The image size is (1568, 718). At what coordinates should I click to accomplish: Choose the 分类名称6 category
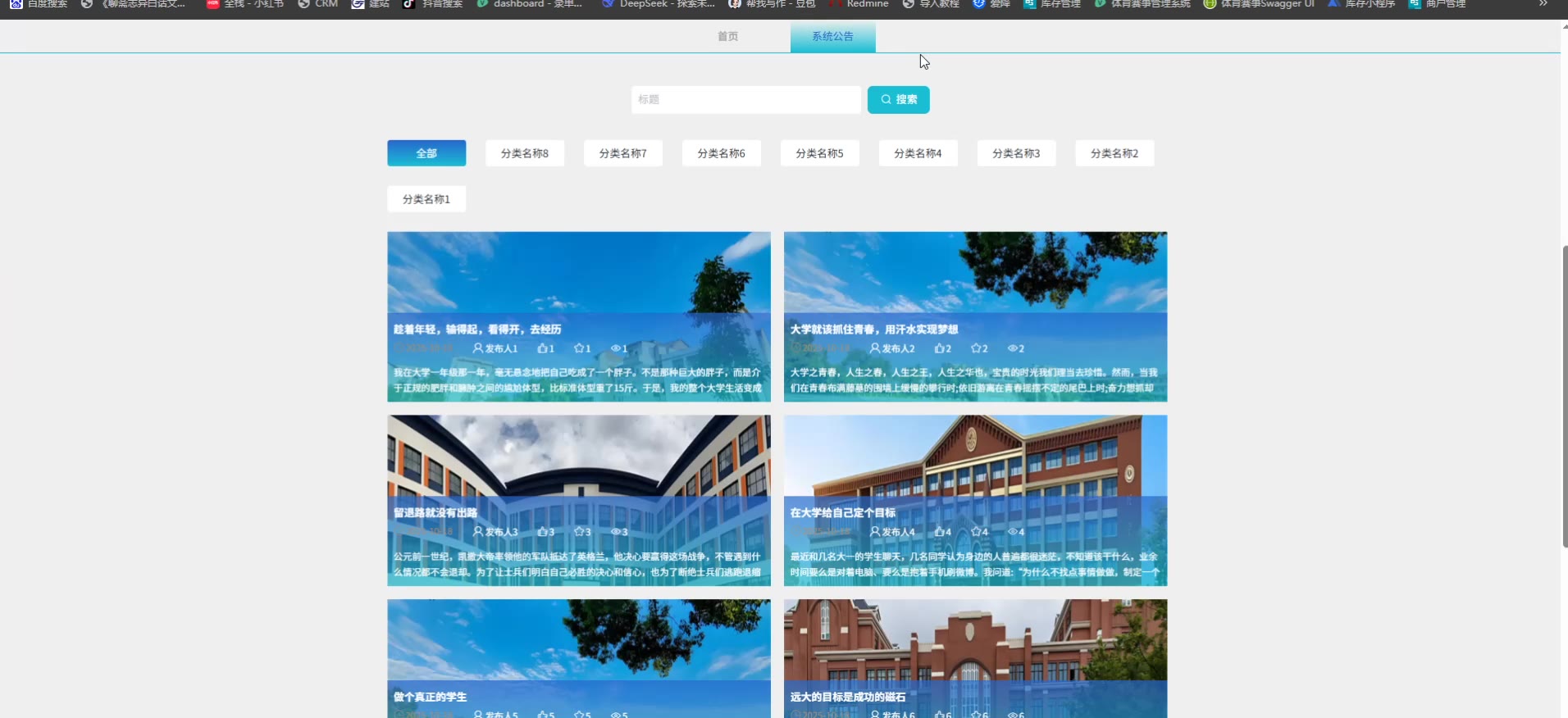point(722,153)
